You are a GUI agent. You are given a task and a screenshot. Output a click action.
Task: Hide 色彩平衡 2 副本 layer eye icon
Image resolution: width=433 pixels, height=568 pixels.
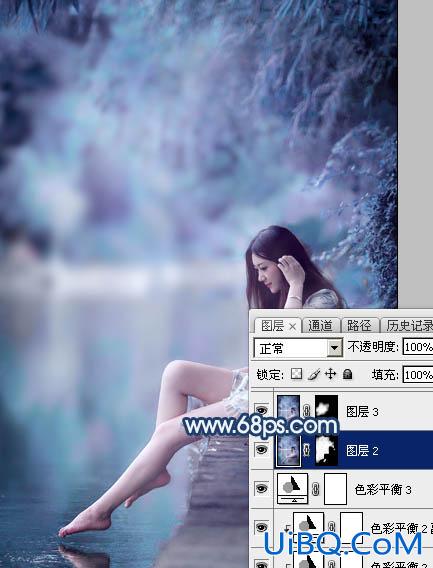pyautogui.click(x=261, y=527)
